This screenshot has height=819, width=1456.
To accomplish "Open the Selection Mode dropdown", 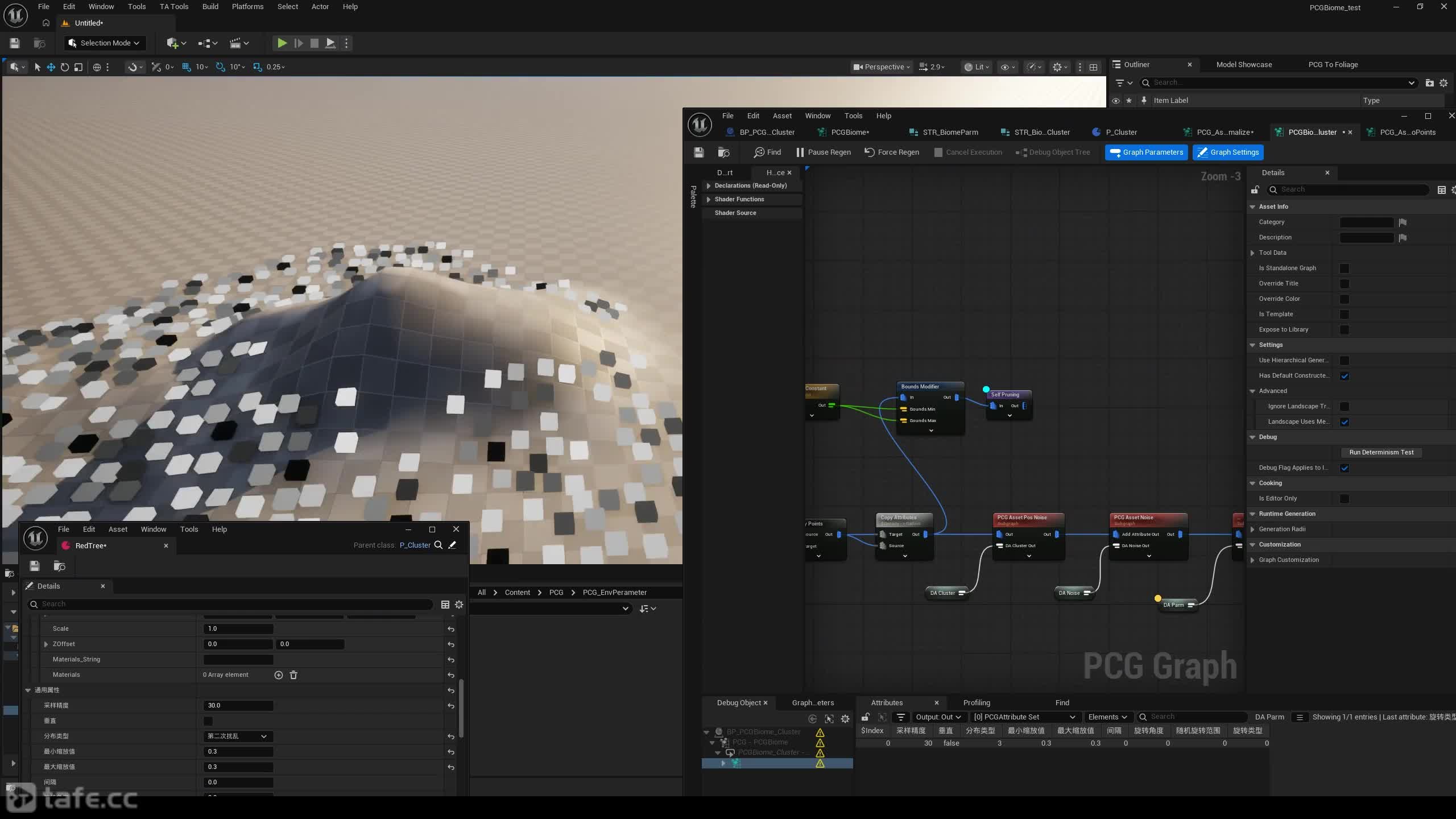I will [105, 43].
